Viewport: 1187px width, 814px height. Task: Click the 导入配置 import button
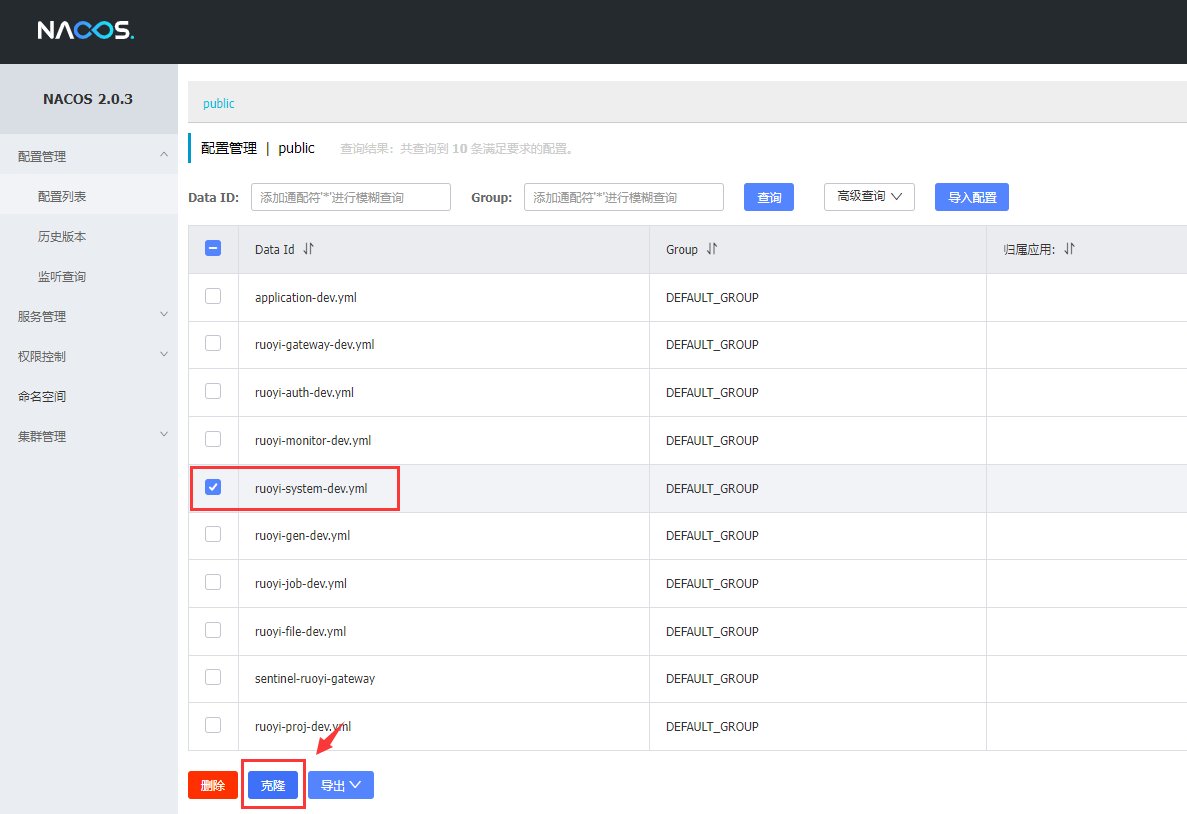click(x=972, y=197)
